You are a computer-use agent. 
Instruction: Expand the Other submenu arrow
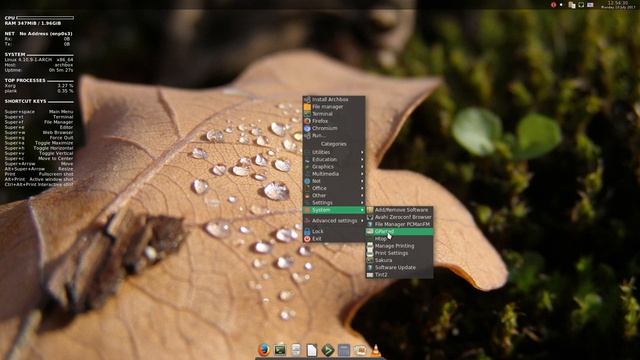pyautogui.click(x=362, y=196)
